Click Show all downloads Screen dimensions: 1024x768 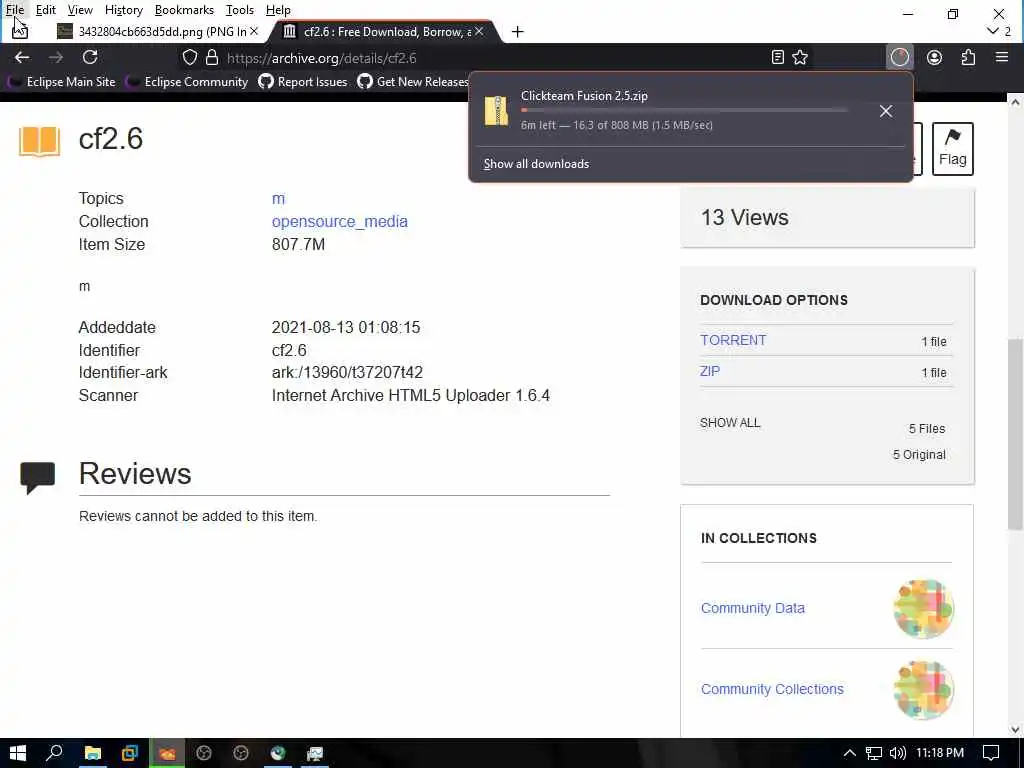(x=536, y=164)
